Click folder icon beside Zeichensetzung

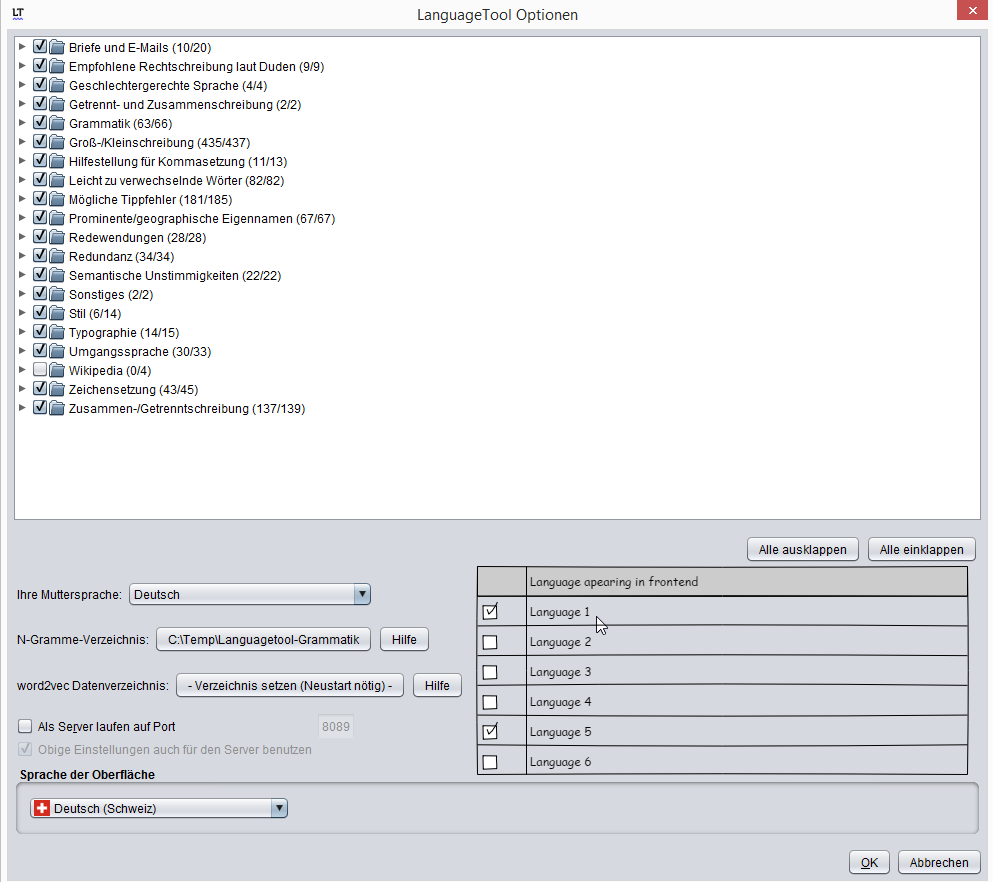pyautogui.click(x=57, y=389)
